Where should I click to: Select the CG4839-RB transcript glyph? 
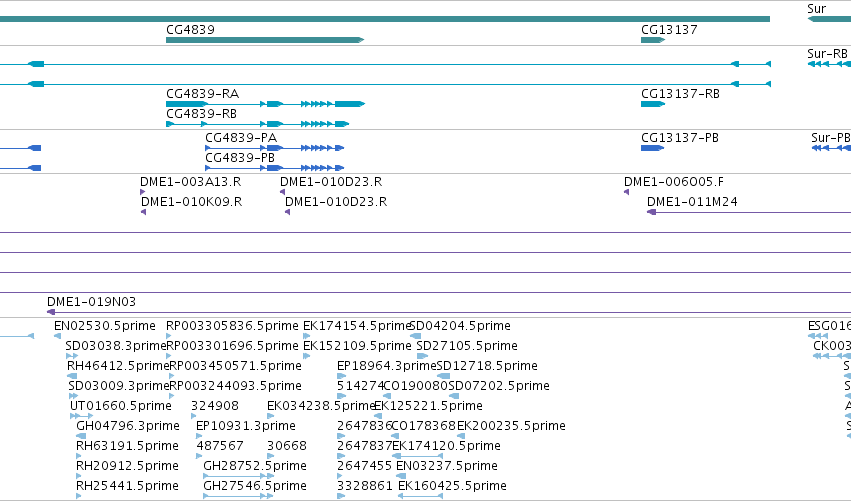click(257, 124)
